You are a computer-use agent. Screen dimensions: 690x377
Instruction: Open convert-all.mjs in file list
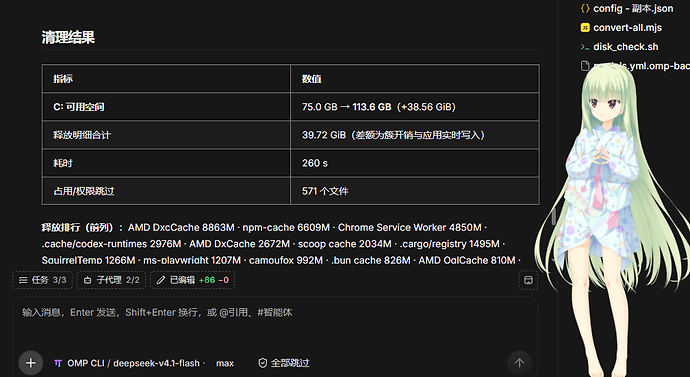pyautogui.click(x=627, y=28)
